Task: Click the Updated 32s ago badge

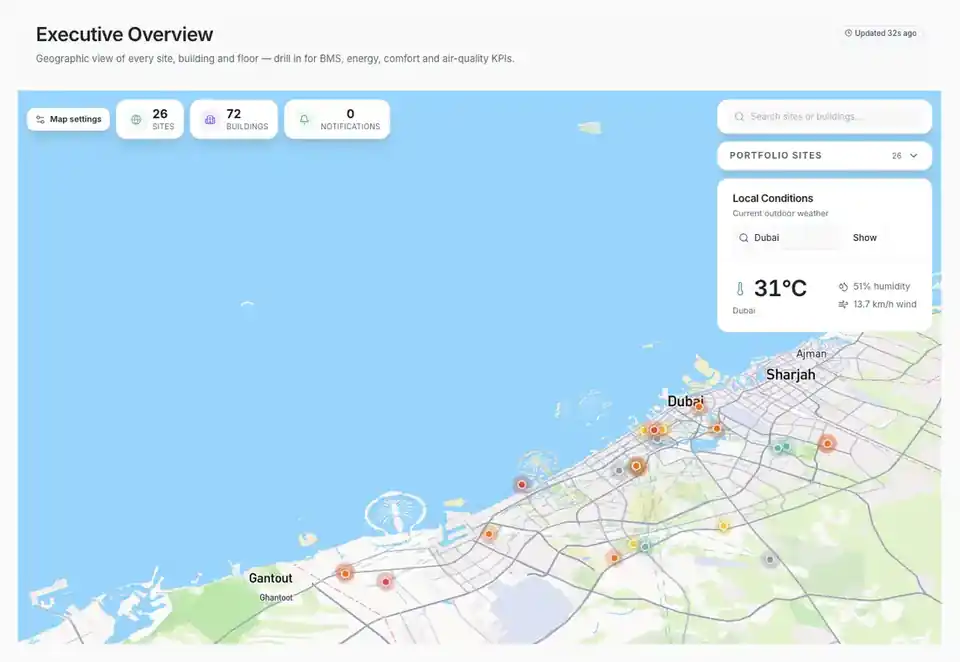Action: tap(880, 33)
